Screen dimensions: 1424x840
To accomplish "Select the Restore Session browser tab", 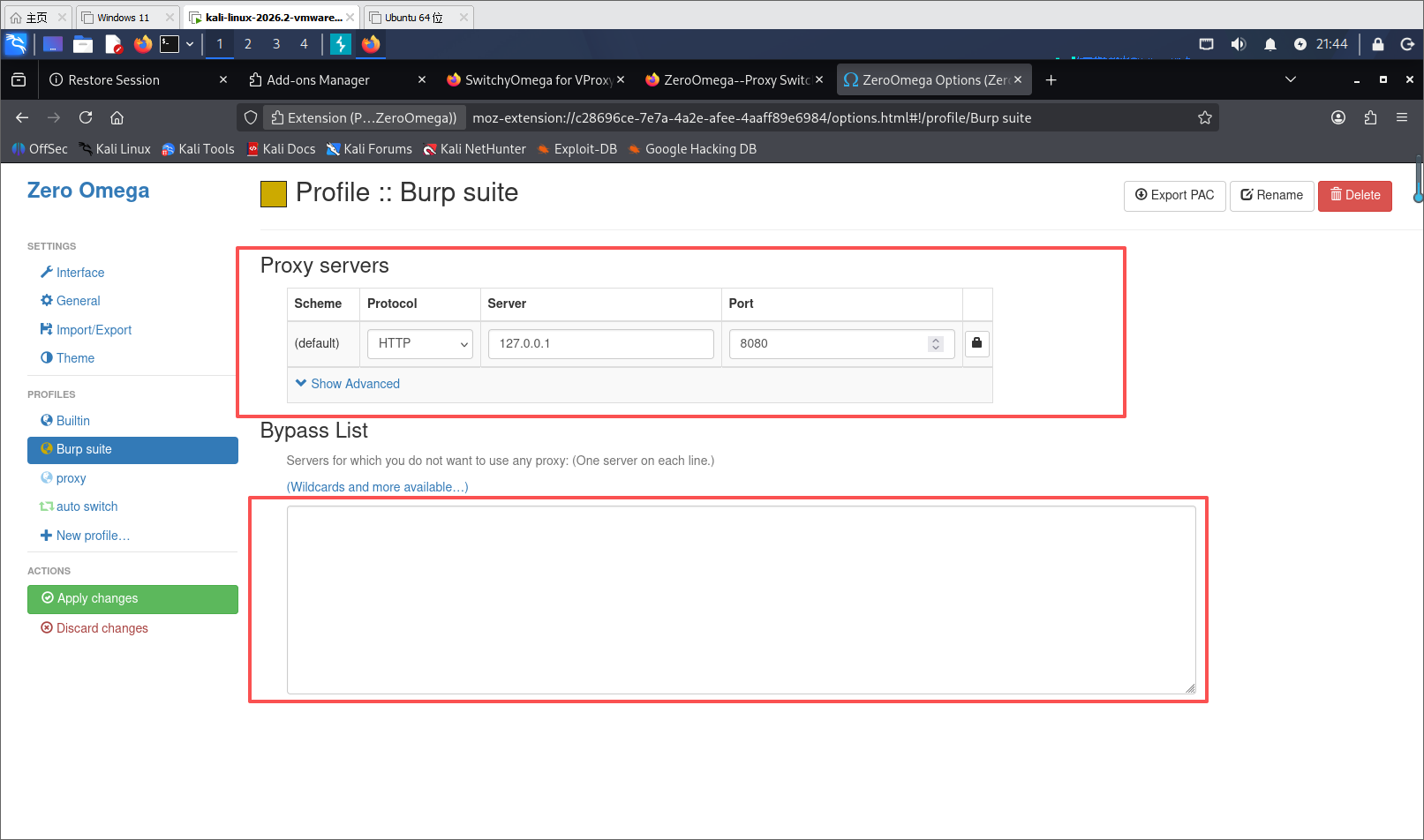I will point(137,80).
